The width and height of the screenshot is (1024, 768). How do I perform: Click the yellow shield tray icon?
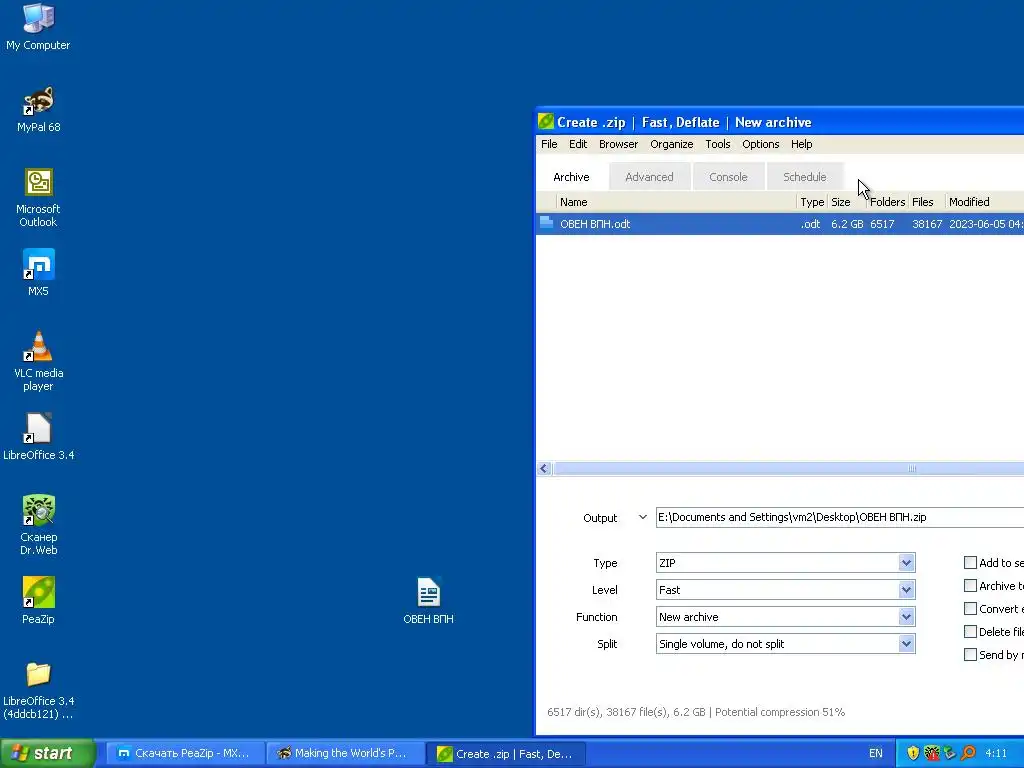pyautogui.click(x=913, y=753)
